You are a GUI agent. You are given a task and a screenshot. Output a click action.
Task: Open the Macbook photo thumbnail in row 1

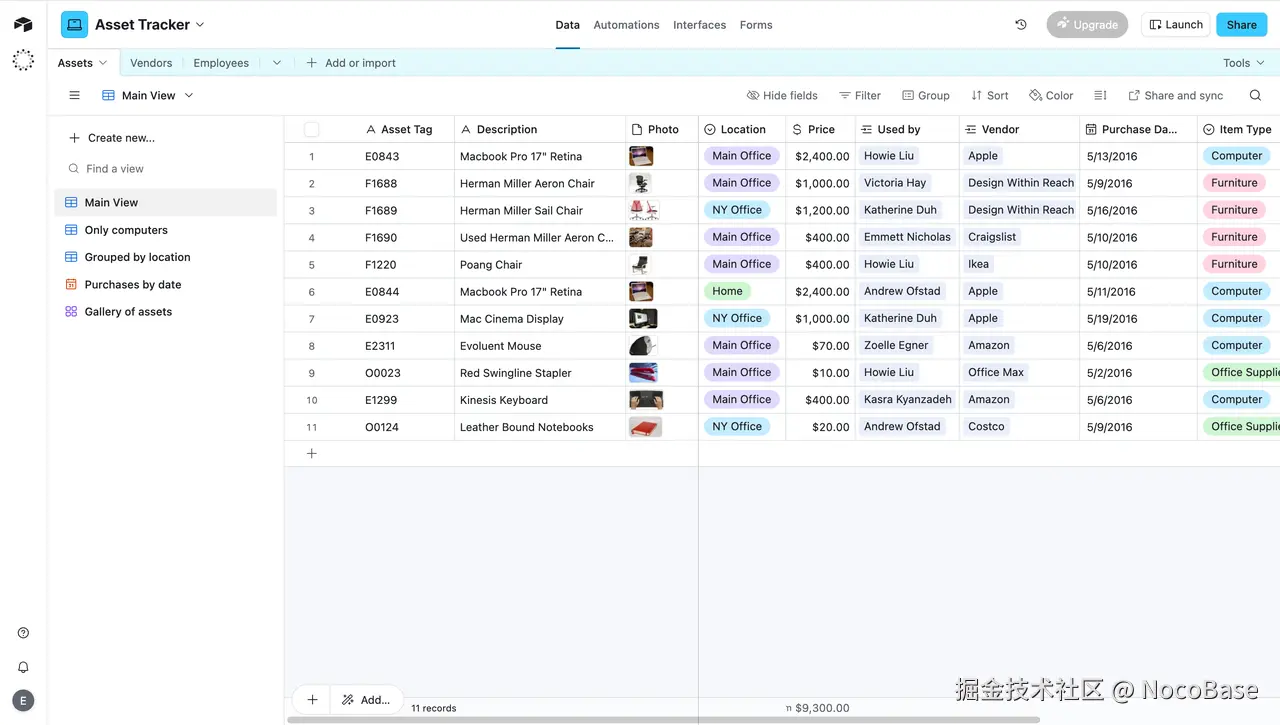[641, 156]
